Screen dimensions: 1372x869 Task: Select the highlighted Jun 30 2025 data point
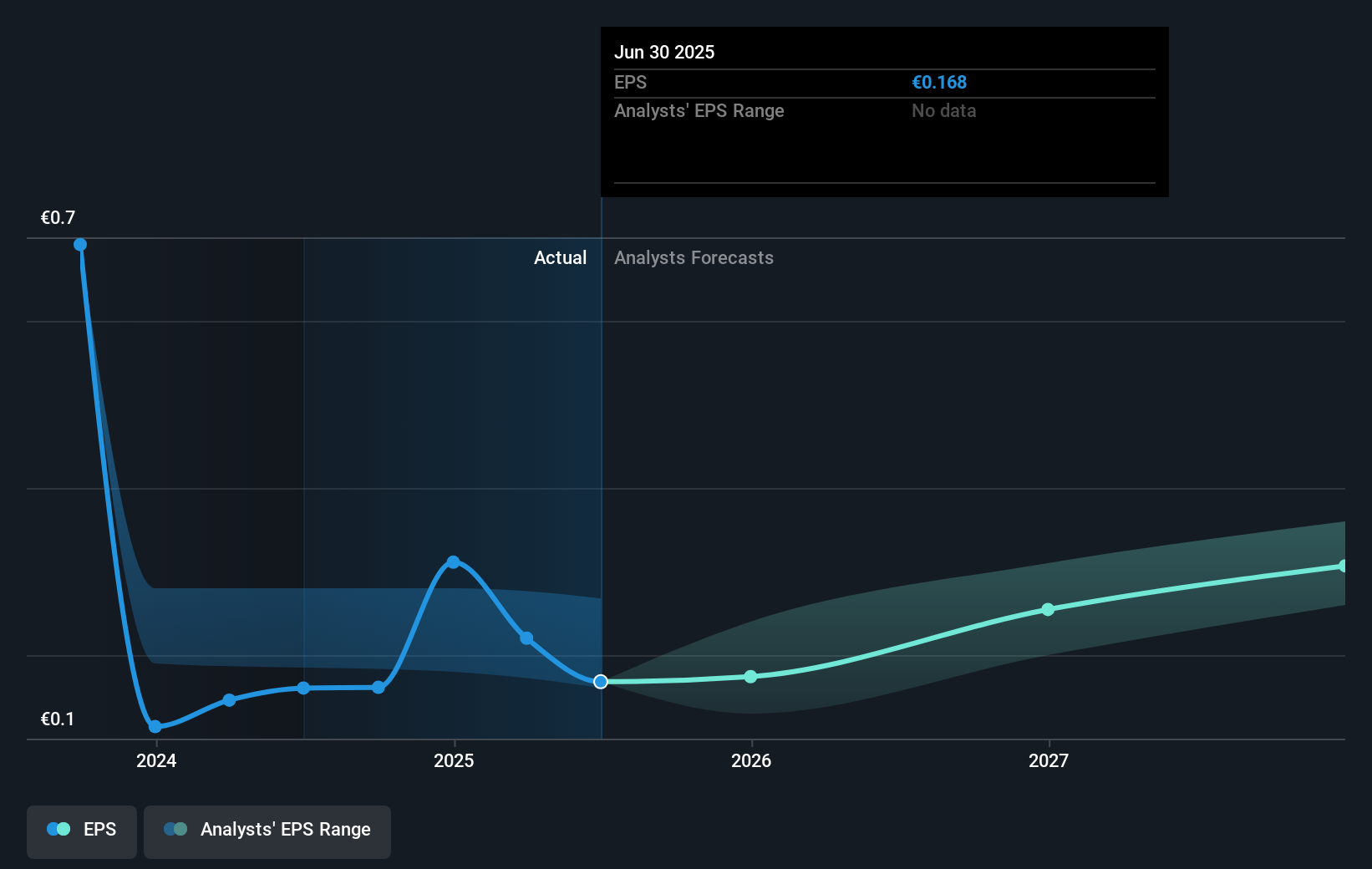point(601,682)
